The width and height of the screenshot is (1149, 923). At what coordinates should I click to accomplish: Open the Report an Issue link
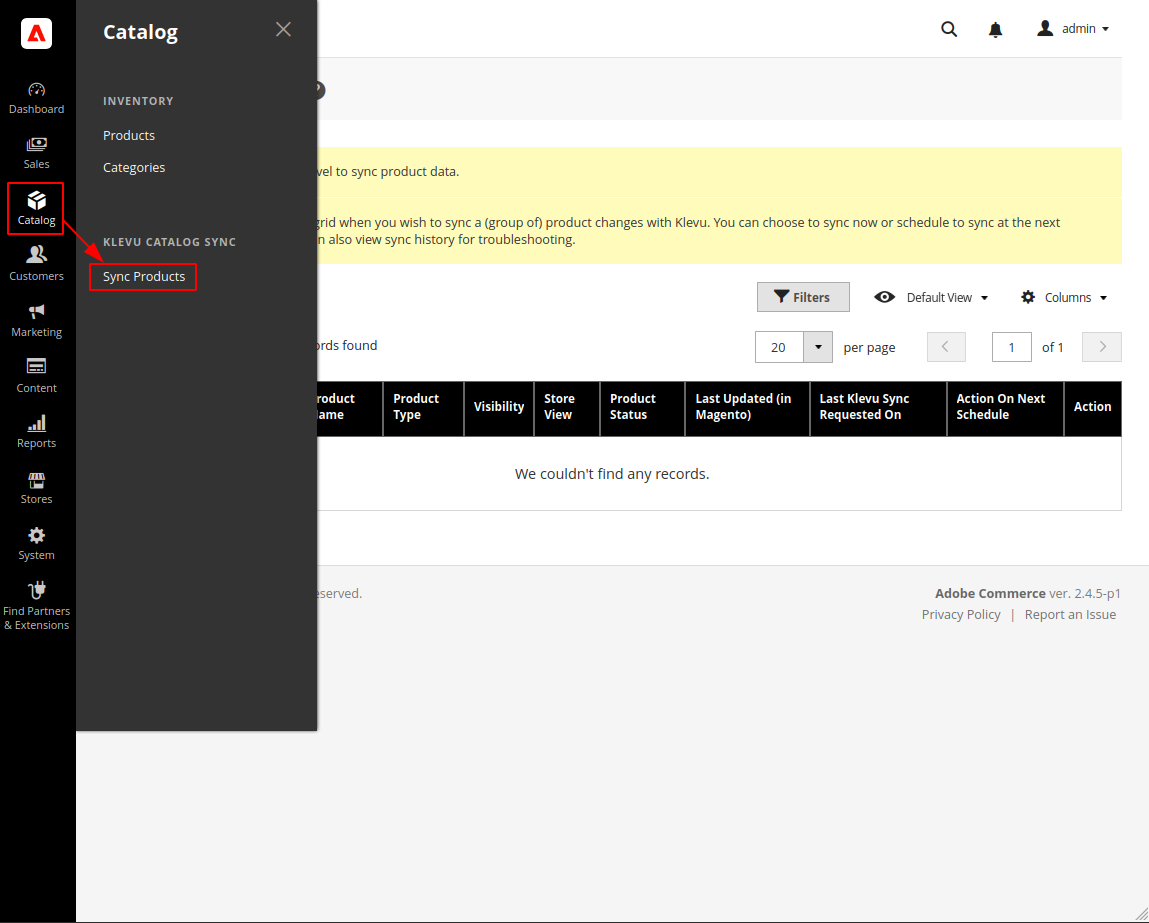1071,615
